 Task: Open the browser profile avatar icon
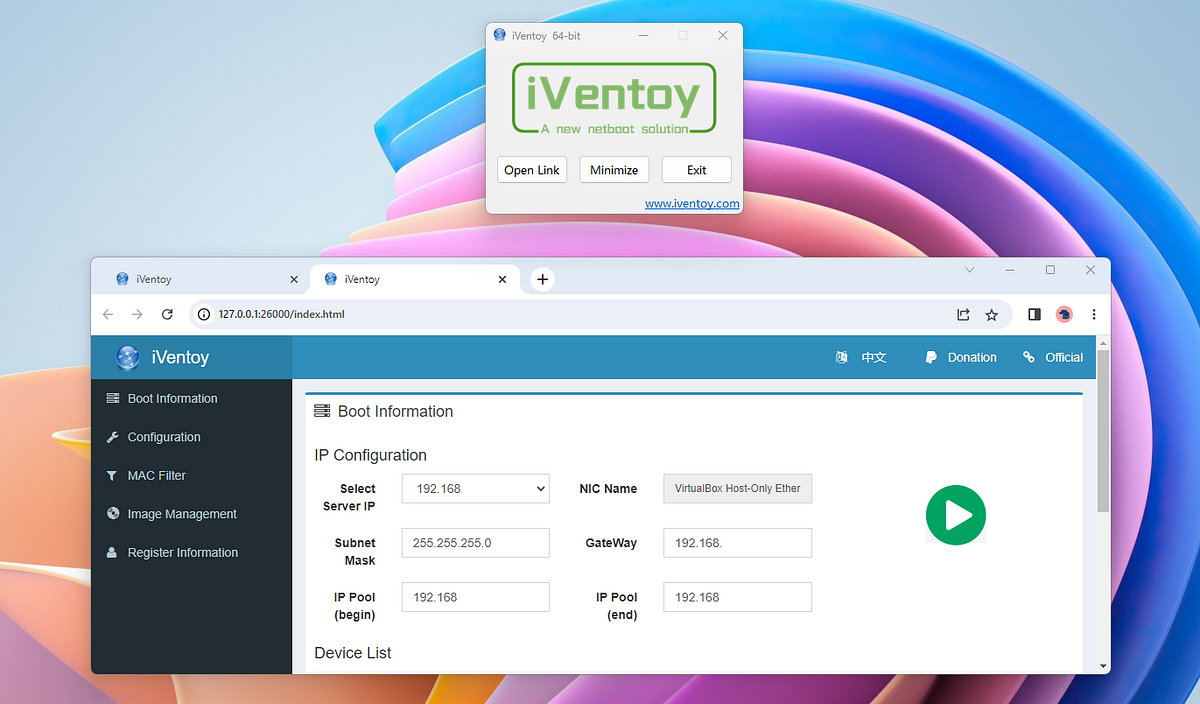(x=1064, y=314)
